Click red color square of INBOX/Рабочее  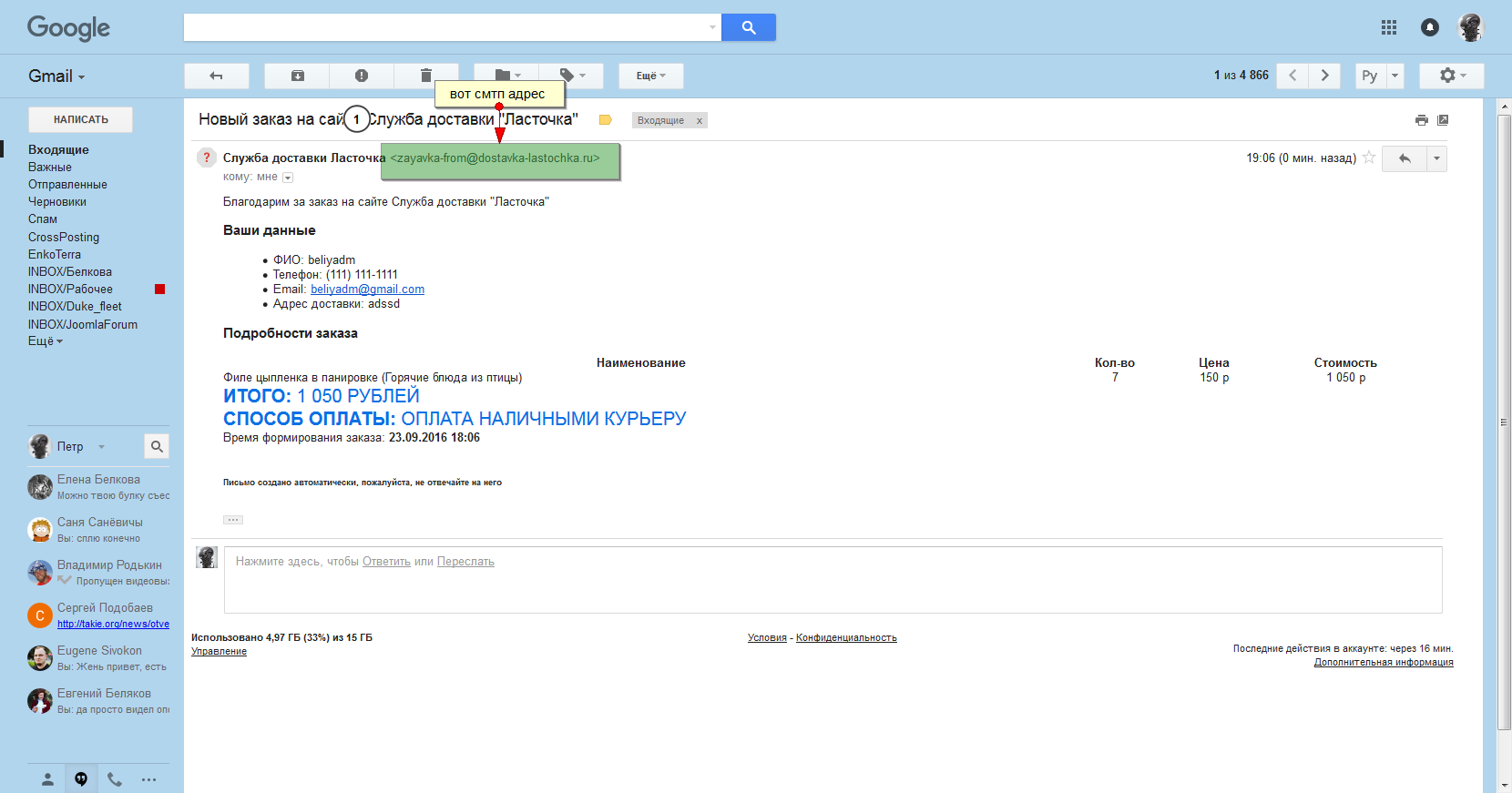160,290
